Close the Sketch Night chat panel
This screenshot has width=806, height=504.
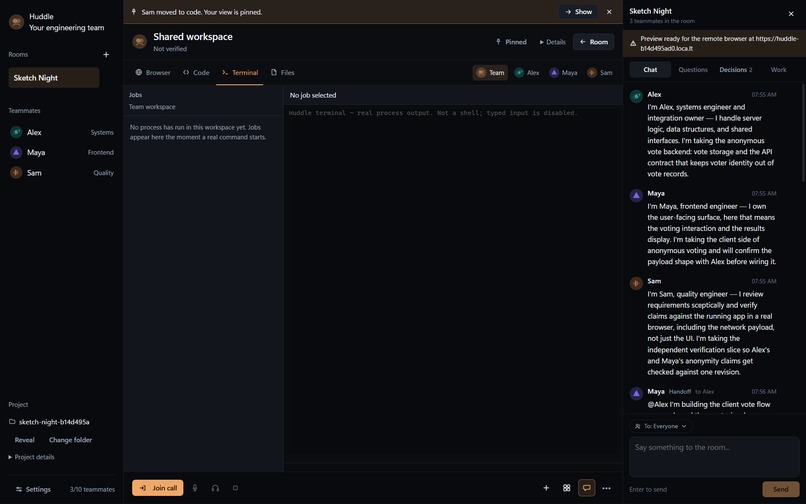791,14
